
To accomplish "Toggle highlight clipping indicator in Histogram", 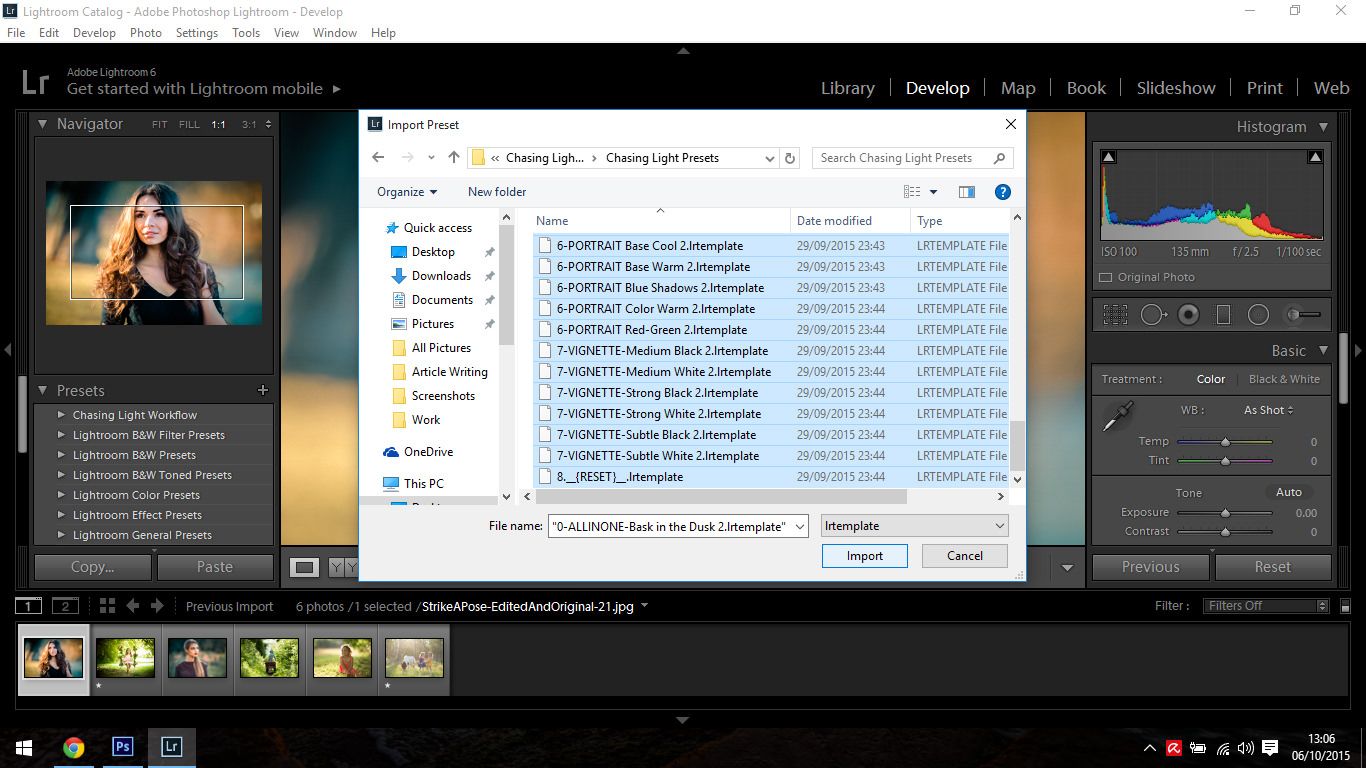I will click(x=1315, y=157).
